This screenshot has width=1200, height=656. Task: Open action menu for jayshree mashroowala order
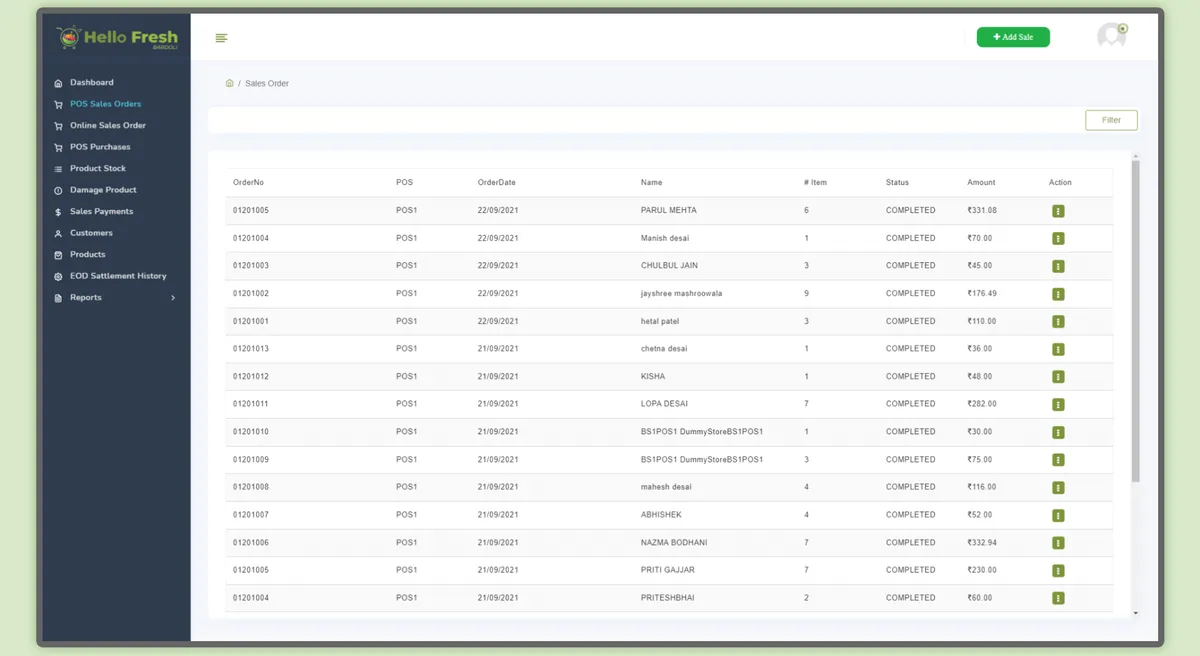click(x=1058, y=294)
